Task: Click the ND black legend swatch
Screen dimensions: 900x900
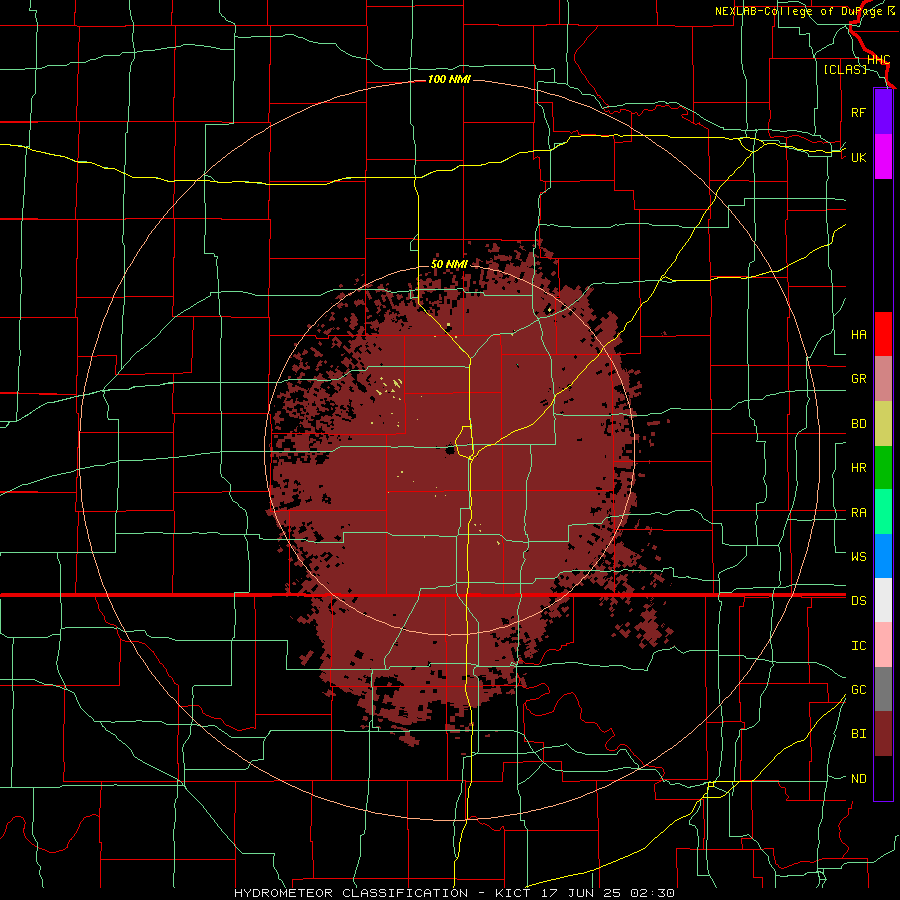Action: point(883,778)
